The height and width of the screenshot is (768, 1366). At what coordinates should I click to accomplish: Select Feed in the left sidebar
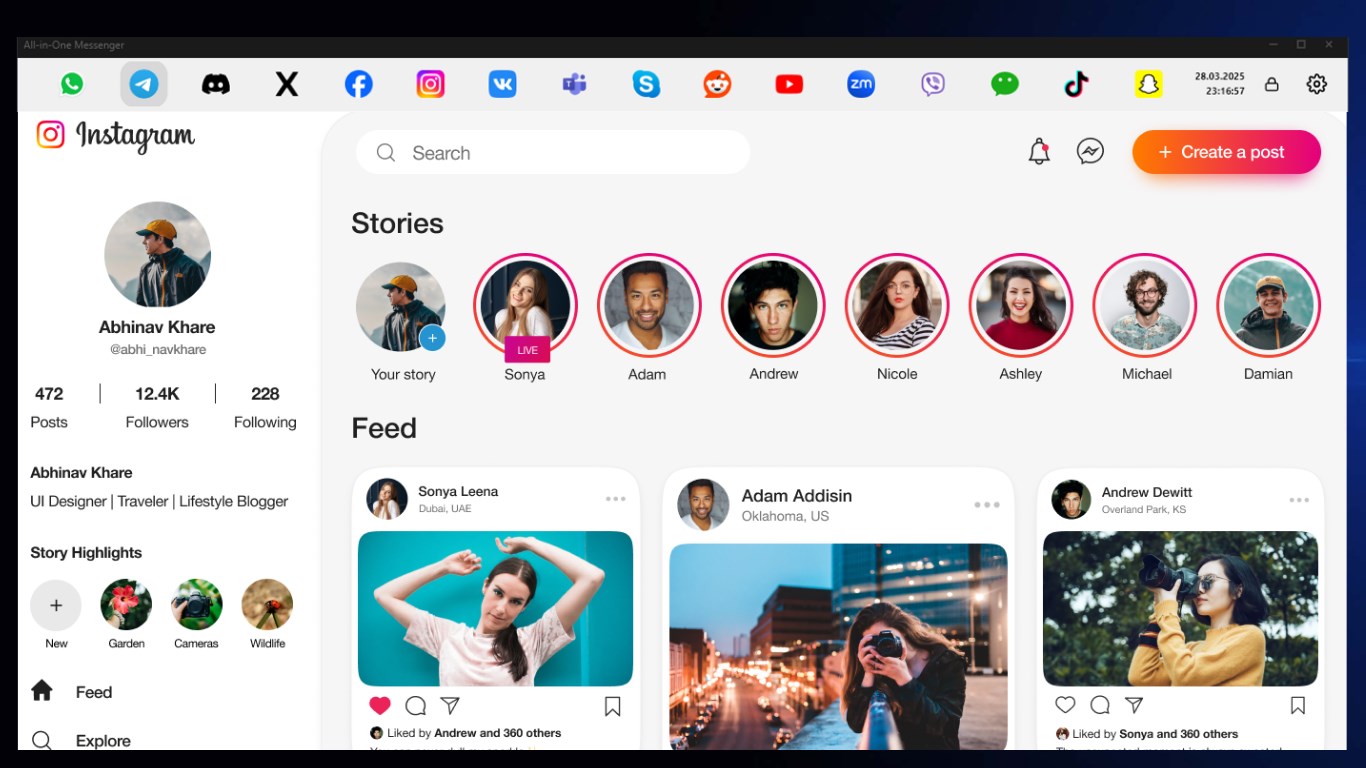tap(93, 691)
